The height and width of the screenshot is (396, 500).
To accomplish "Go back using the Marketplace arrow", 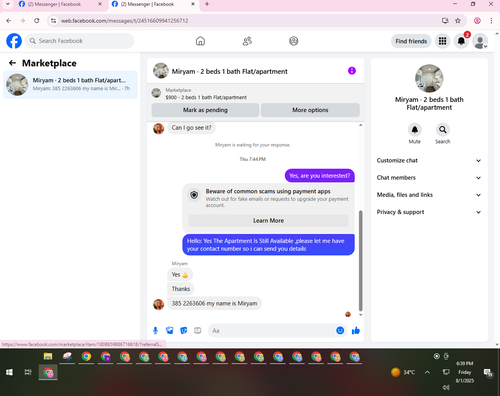I will [12, 63].
